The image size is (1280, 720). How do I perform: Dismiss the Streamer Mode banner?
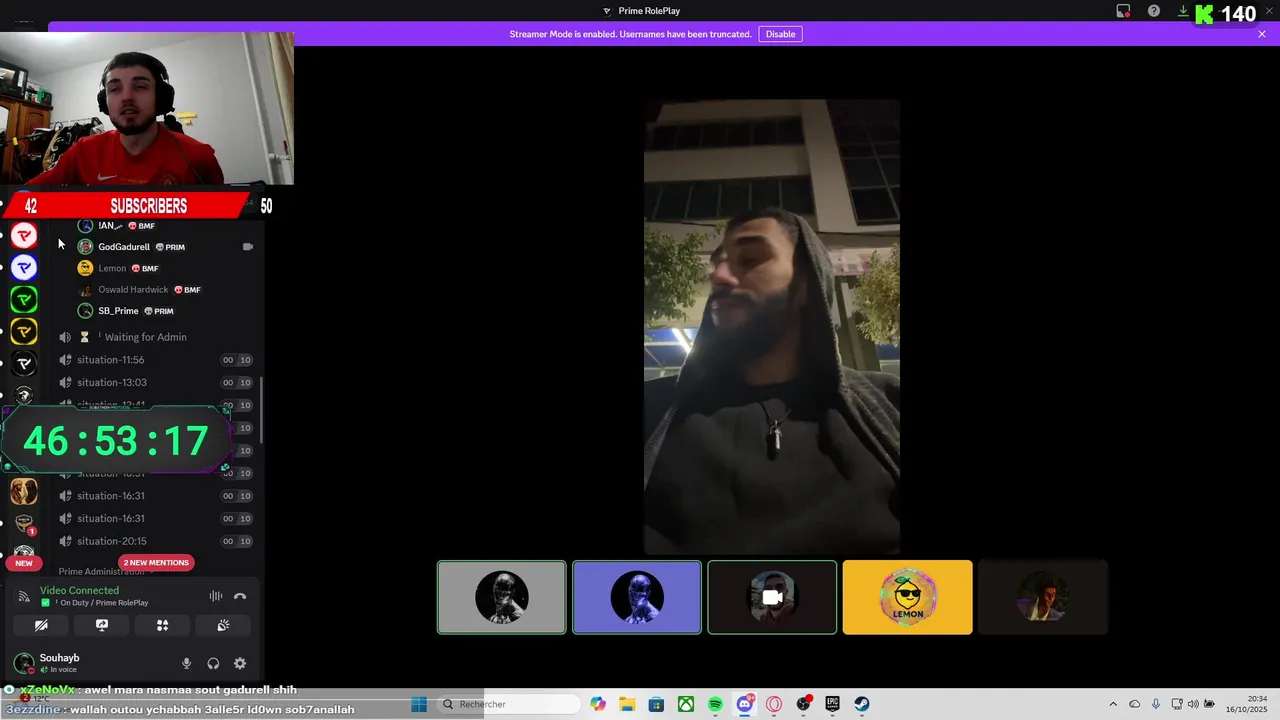(1262, 34)
